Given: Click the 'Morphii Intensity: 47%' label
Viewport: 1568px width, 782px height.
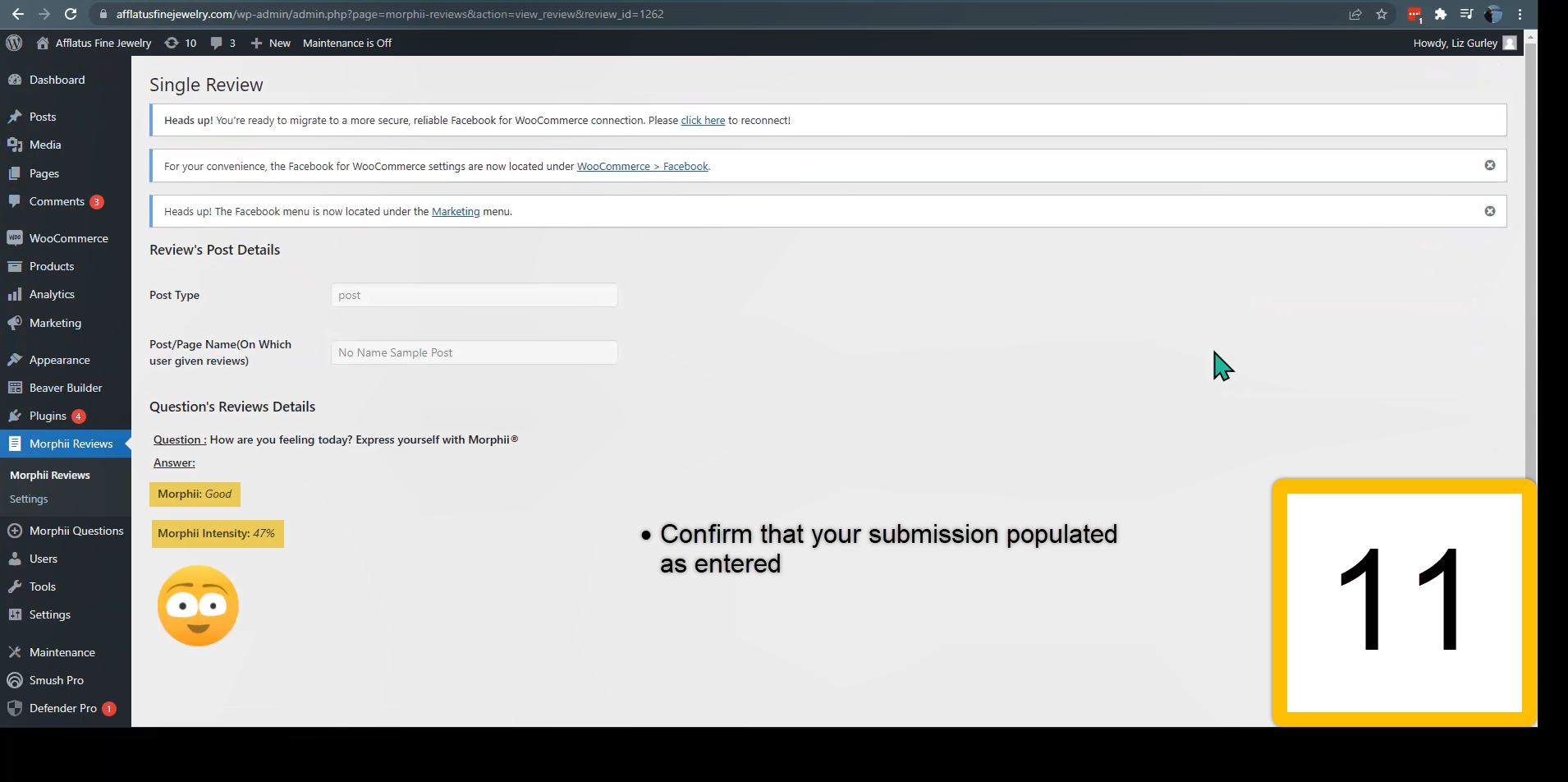Looking at the screenshot, I should coord(217,533).
